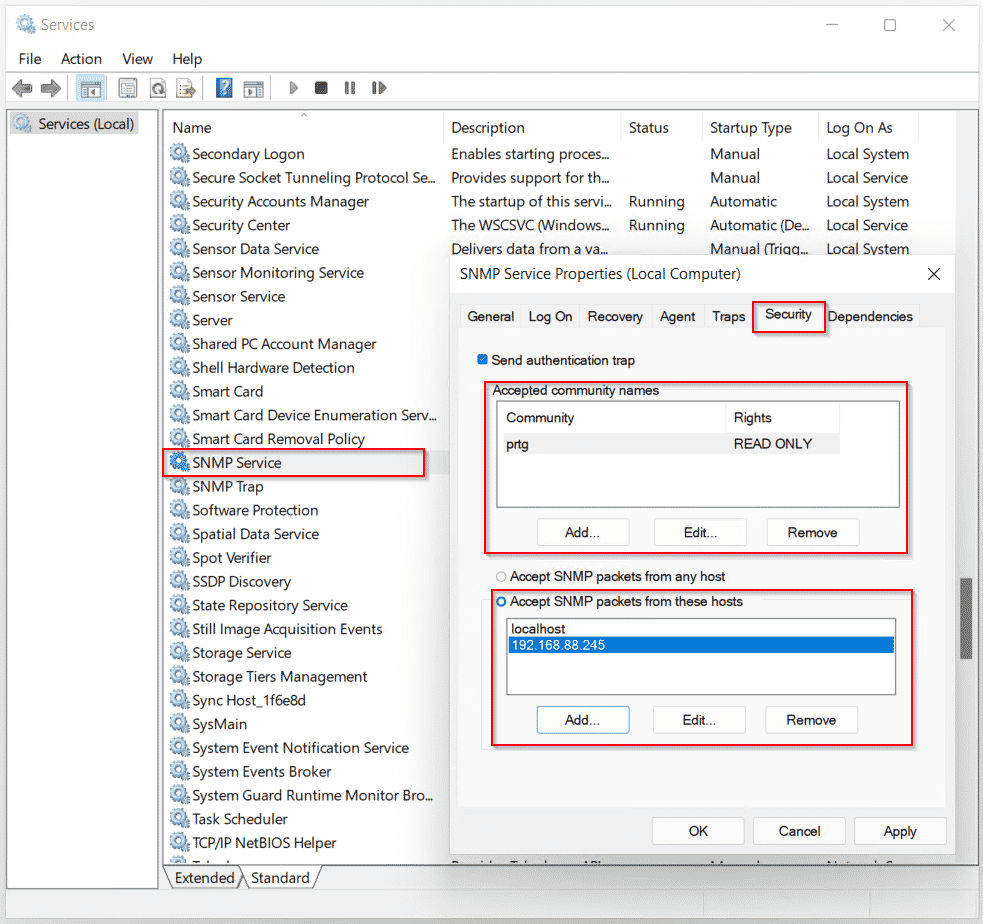983x924 pixels.
Task: Click the Forward arrow toolbar icon
Action: click(51, 88)
